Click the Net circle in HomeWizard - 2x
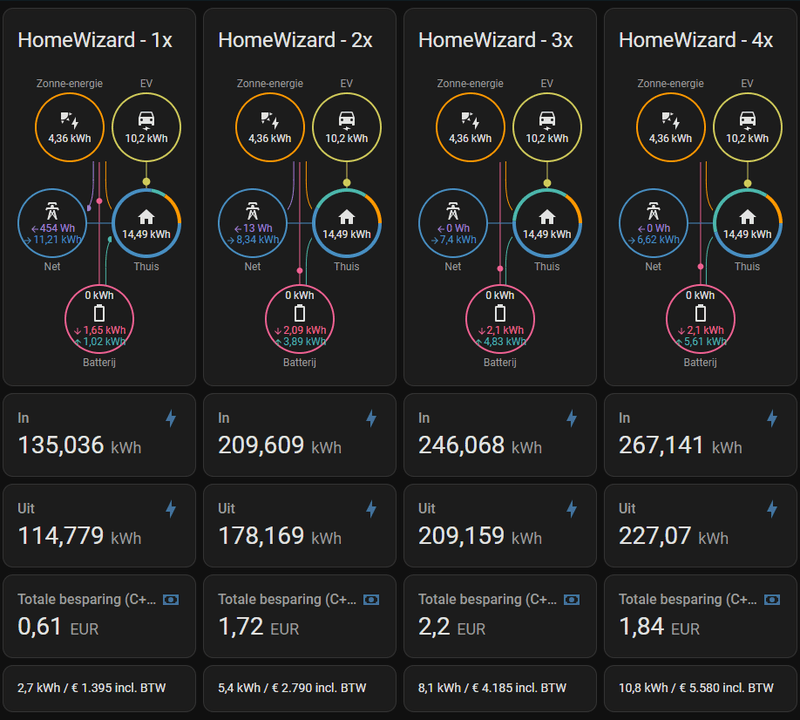The image size is (800, 720). 253,222
